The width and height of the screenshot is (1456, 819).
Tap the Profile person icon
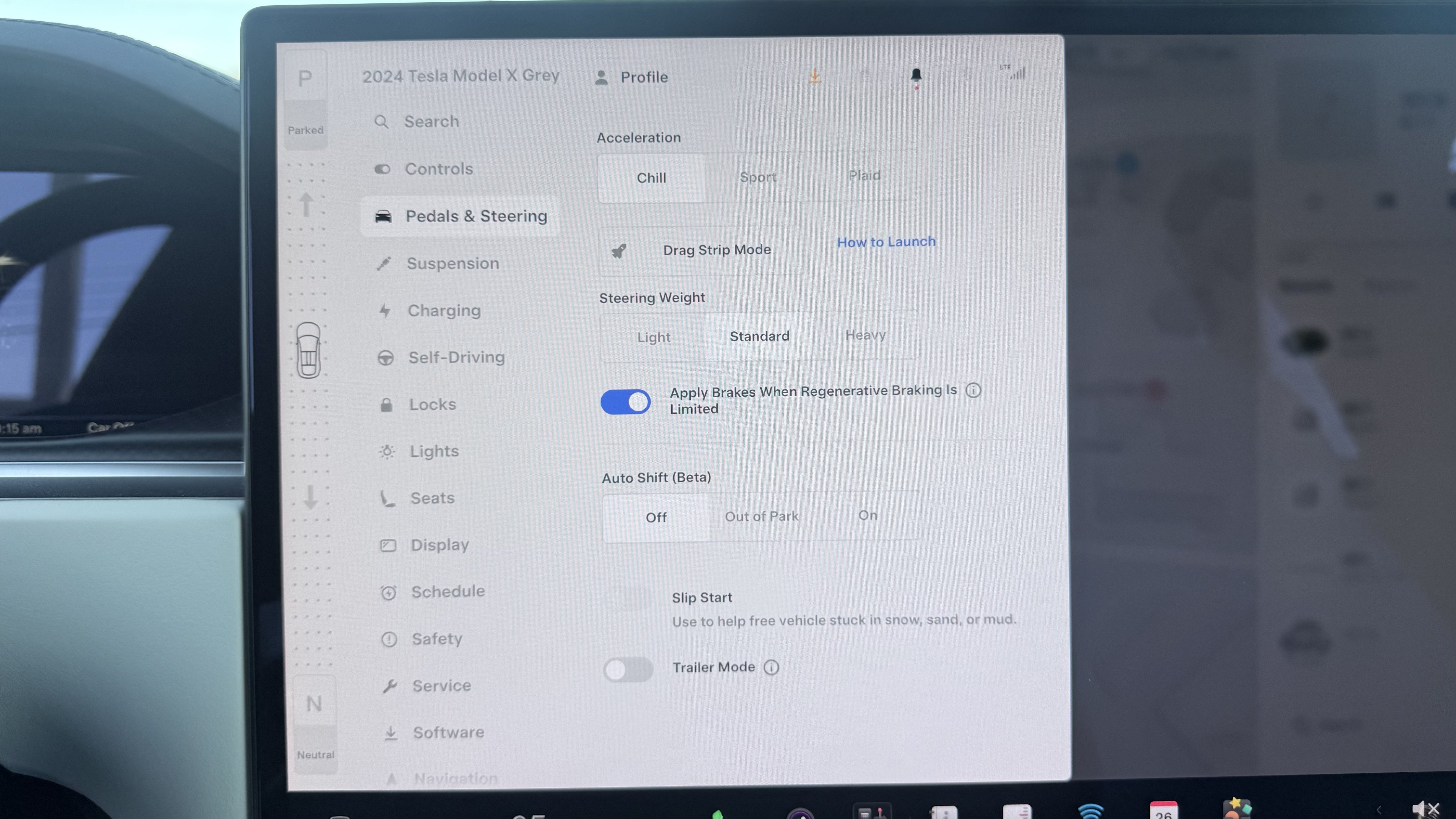[601, 77]
